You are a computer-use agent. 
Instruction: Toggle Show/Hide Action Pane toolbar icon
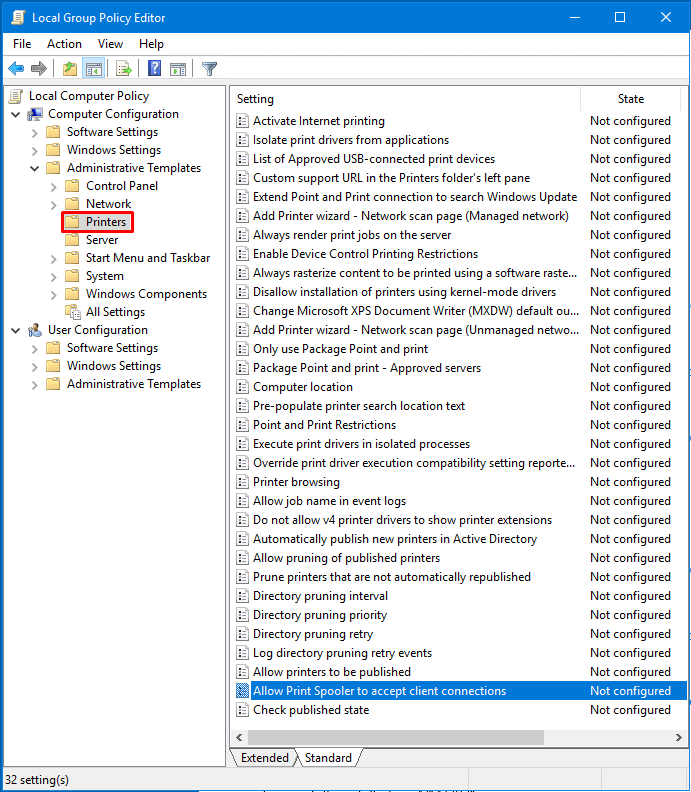pos(178,69)
